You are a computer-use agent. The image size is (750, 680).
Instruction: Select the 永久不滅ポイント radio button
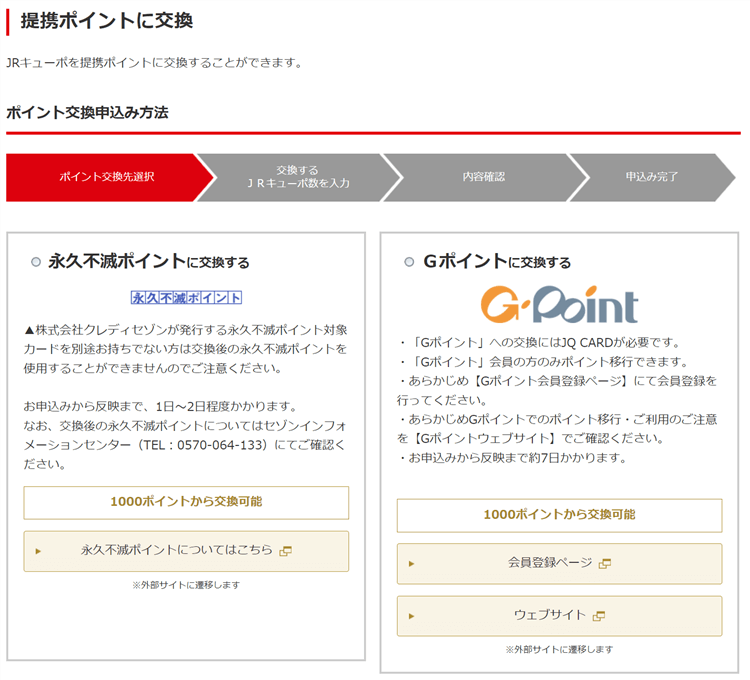36,263
